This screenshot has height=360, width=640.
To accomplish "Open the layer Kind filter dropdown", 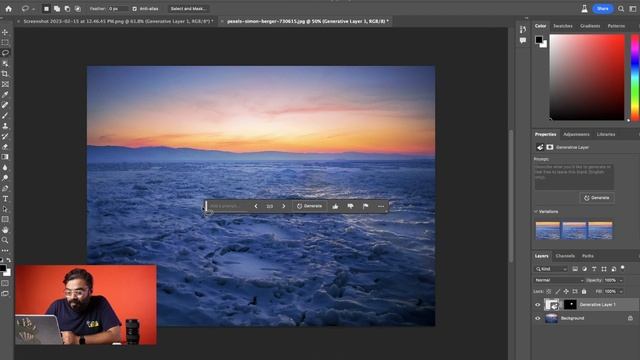I will pos(551,269).
